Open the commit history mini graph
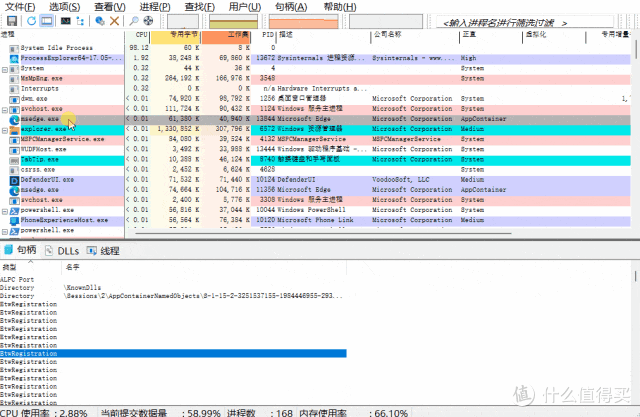The image size is (640, 417). 233,22
